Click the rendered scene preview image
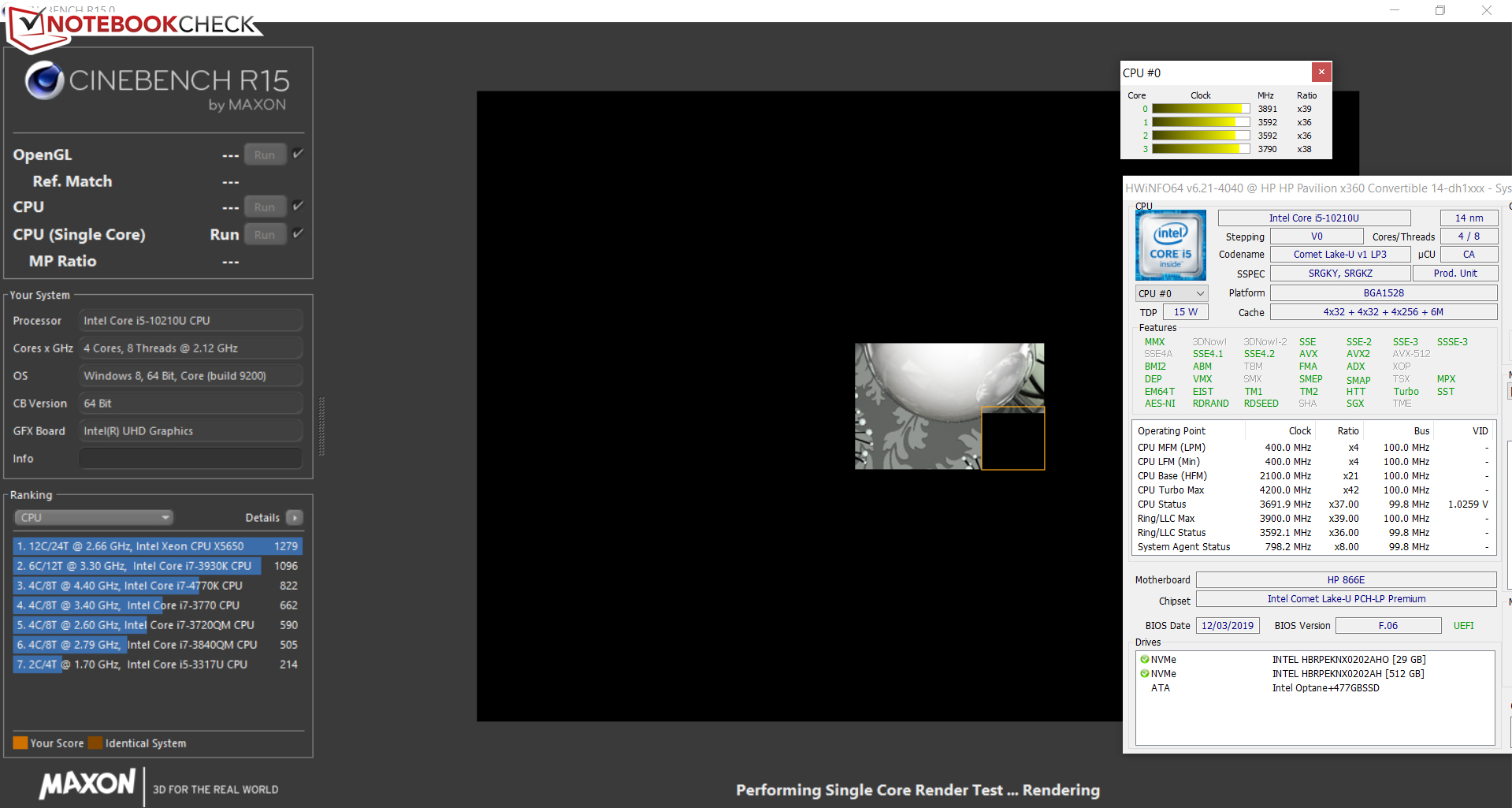This screenshot has height=808, width=1512. tap(949, 406)
